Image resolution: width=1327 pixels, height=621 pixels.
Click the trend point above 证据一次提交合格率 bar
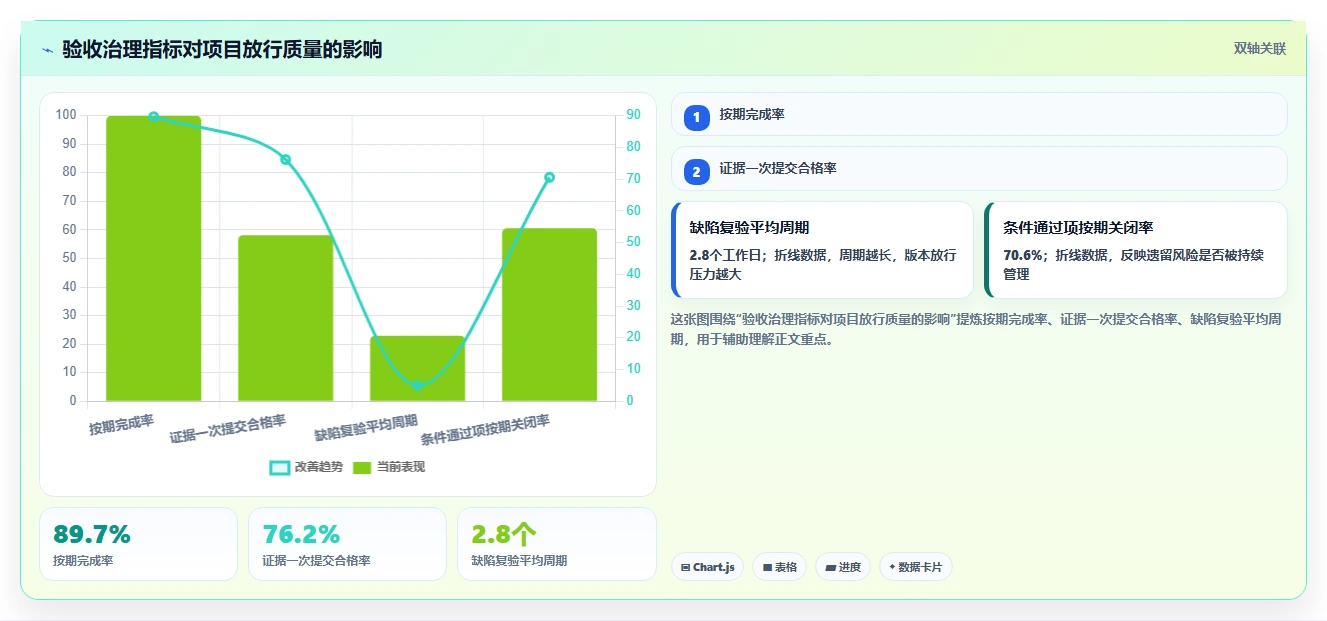pos(285,159)
